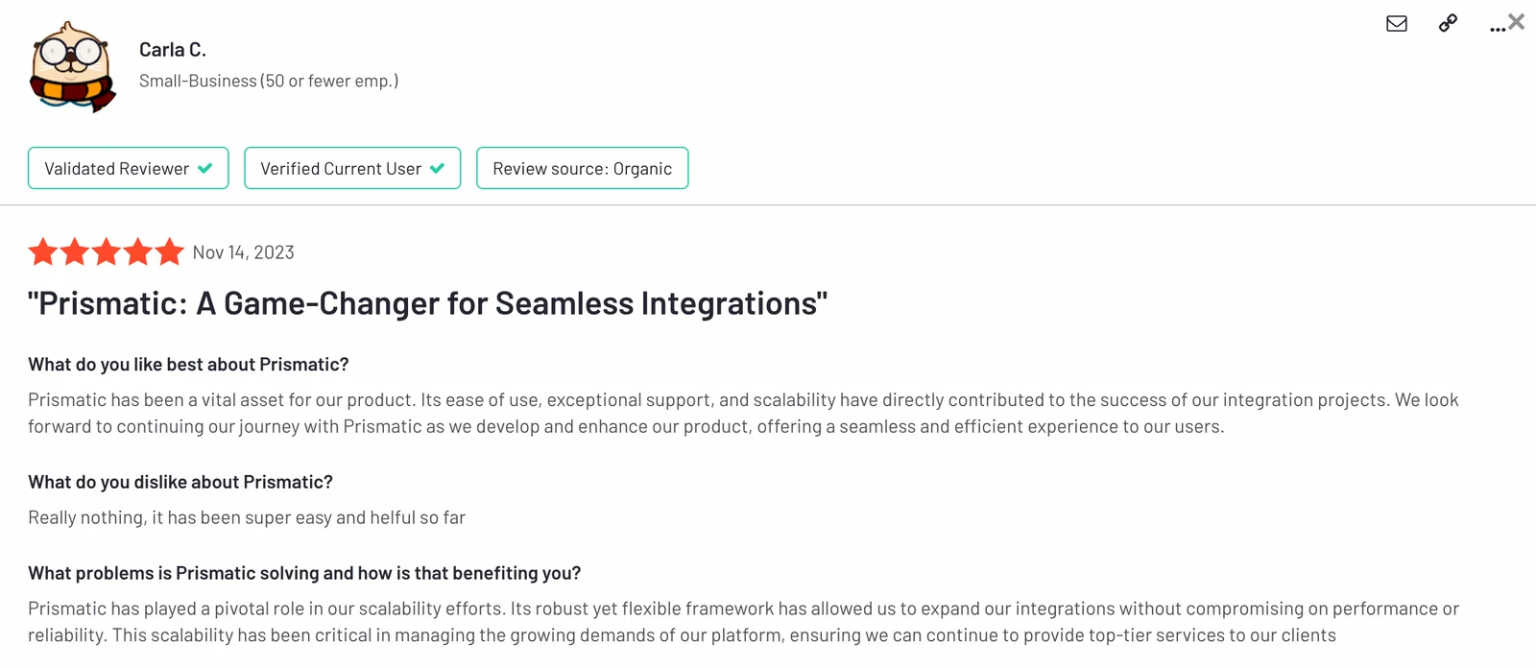
Task: Click the Nov 14, 2023 review date
Action: (243, 252)
